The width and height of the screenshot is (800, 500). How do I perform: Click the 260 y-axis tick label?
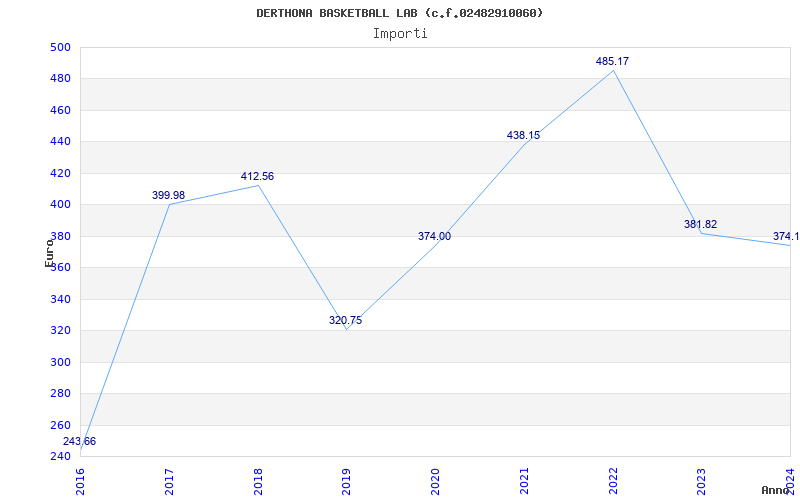click(60, 426)
